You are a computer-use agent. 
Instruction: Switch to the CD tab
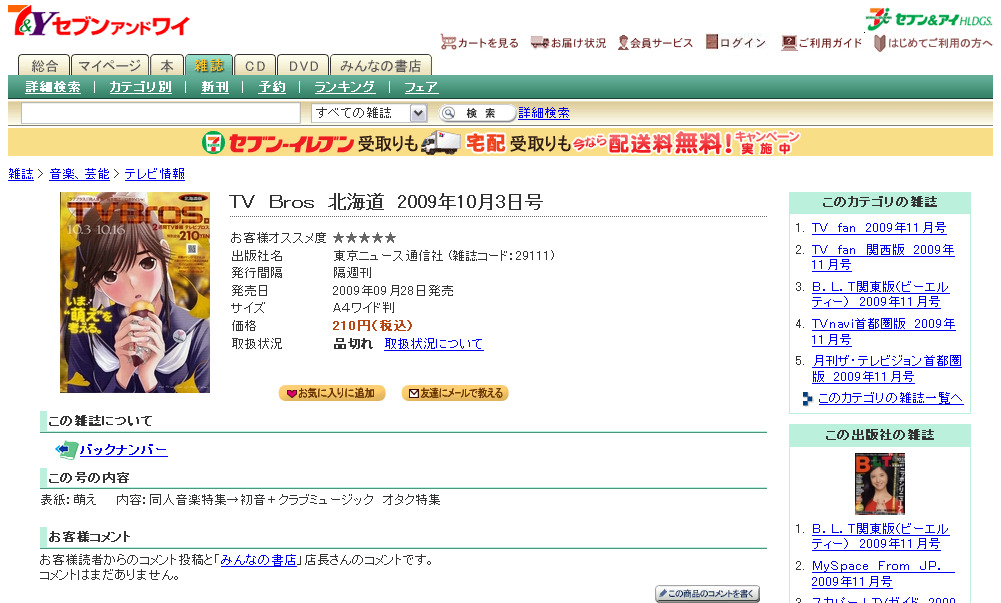(x=255, y=66)
